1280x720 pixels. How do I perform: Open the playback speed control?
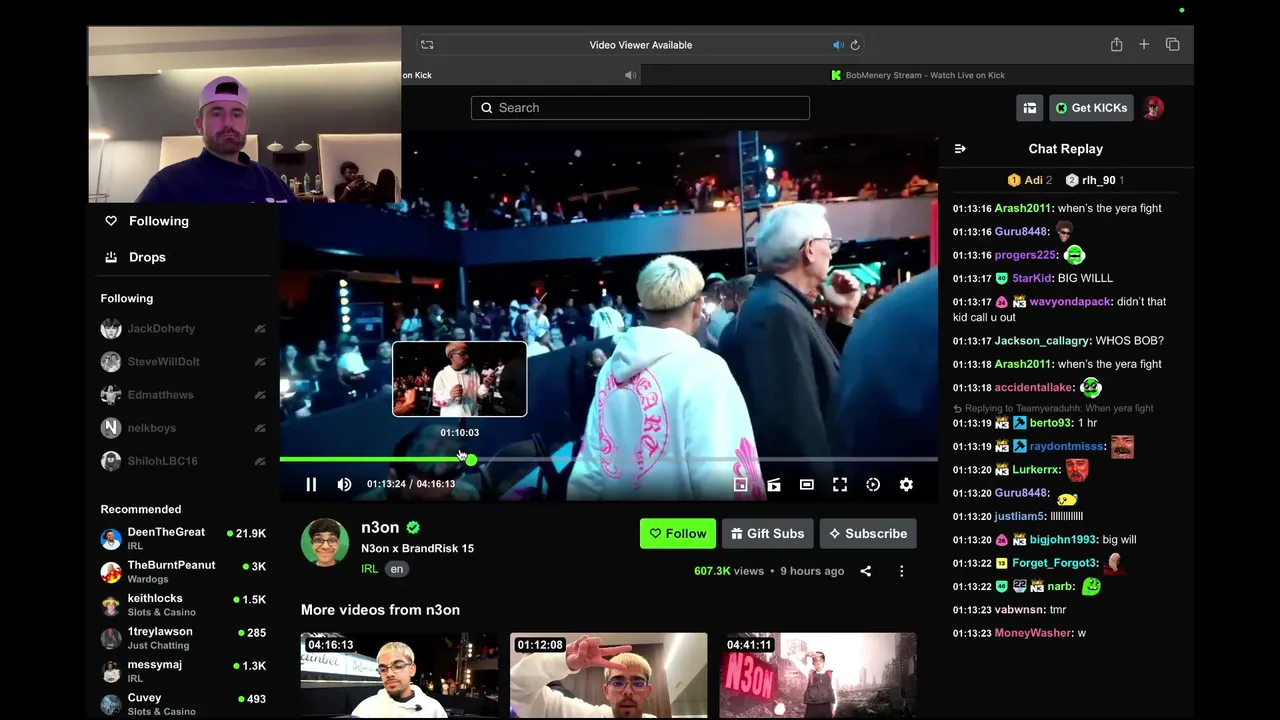873,485
